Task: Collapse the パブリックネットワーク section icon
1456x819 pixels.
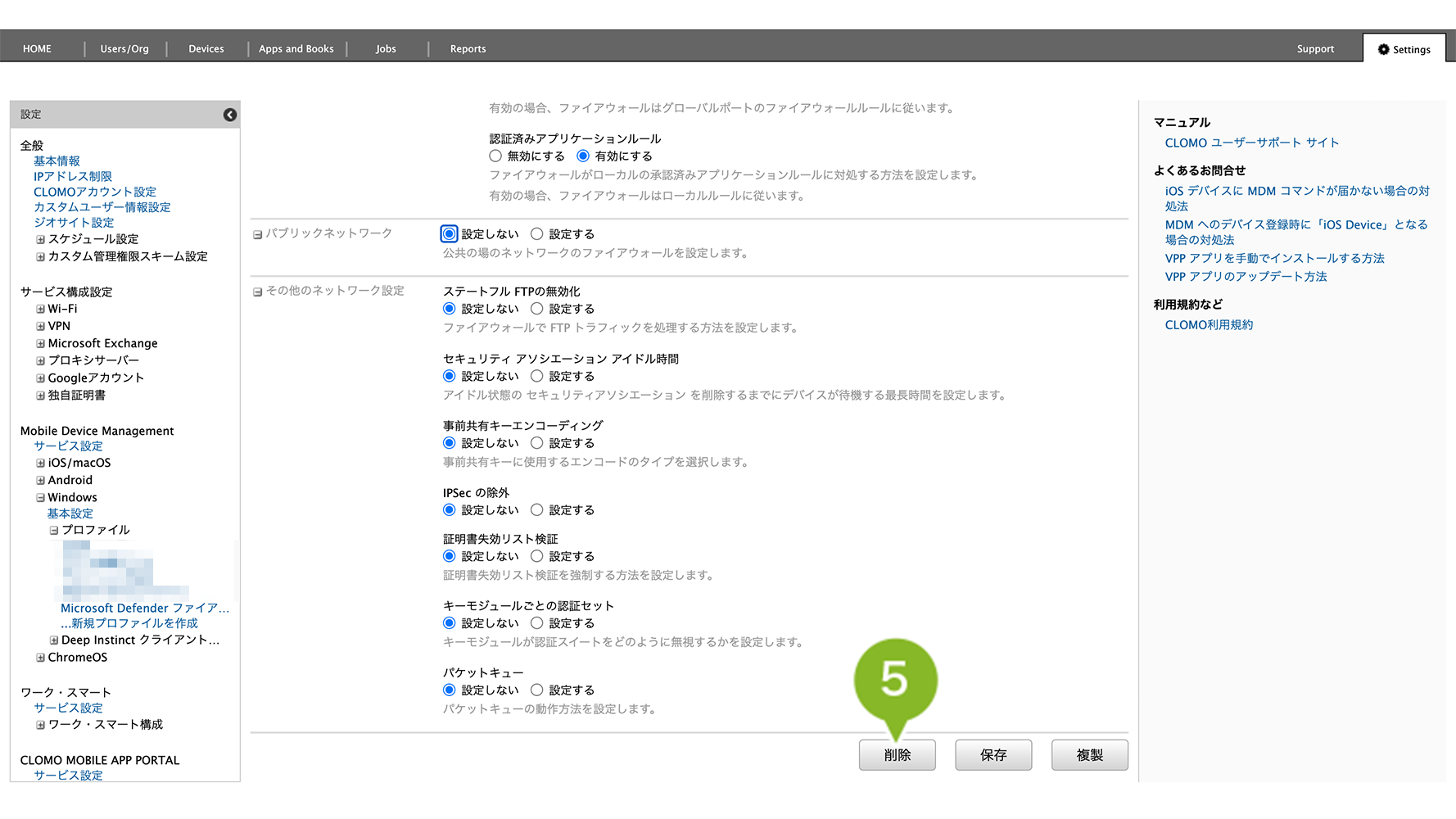Action: 257,235
